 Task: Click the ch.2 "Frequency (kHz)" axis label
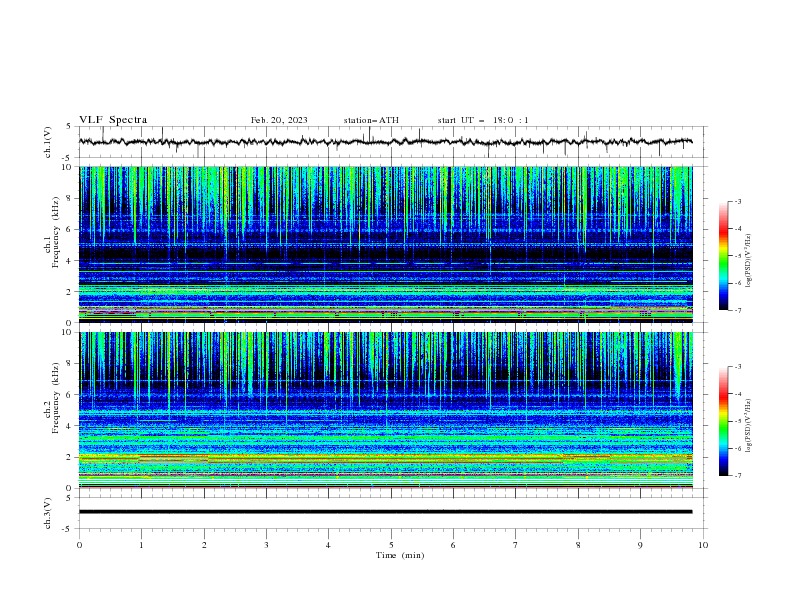[x=56, y=398]
